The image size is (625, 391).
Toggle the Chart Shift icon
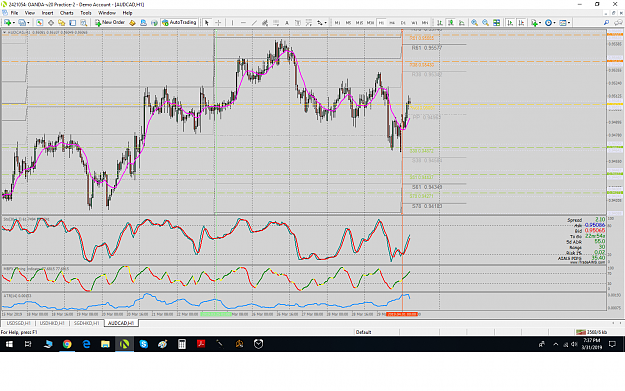point(521,23)
